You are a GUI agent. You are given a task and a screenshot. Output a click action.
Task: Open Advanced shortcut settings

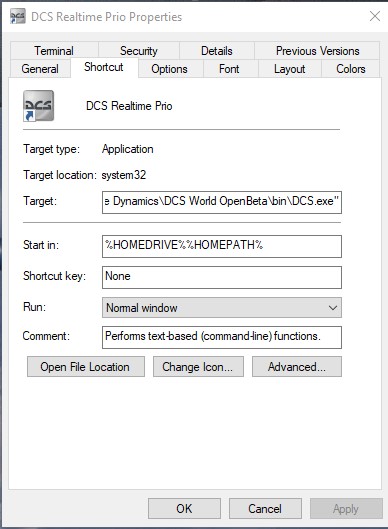(x=297, y=366)
